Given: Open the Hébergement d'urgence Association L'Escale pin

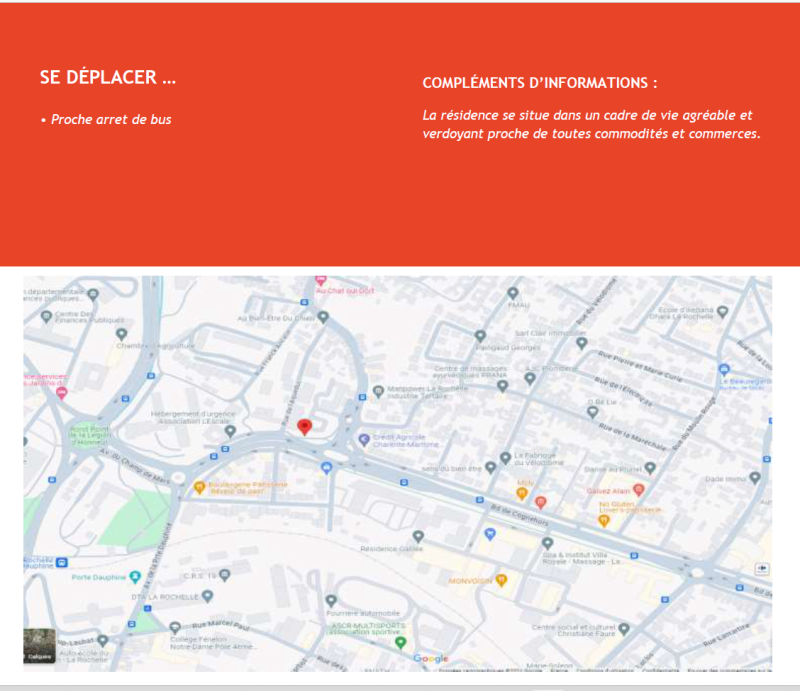Looking at the screenshot, I should coord(230,431).
